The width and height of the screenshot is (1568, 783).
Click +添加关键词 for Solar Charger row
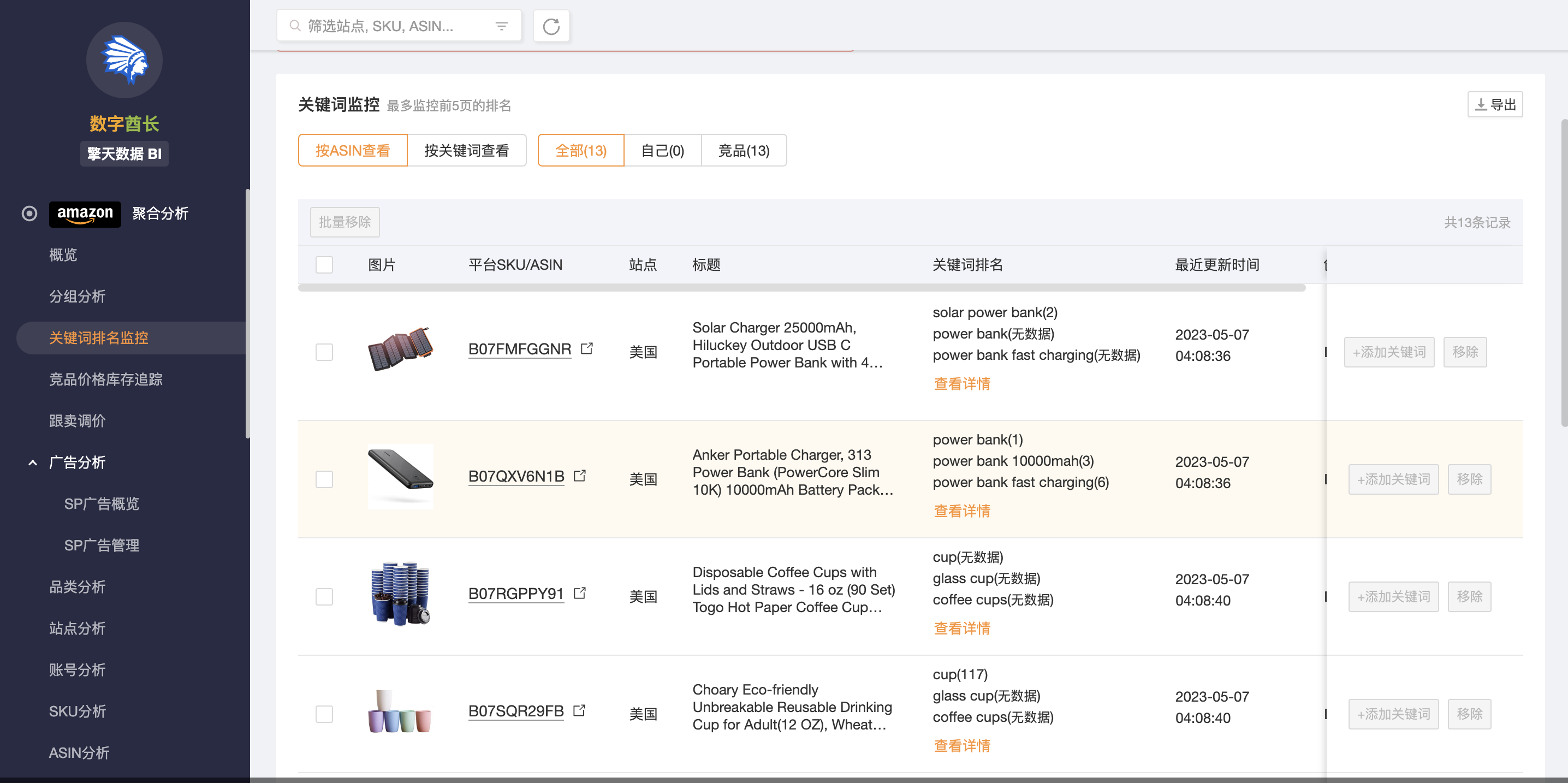[1388, 352]
